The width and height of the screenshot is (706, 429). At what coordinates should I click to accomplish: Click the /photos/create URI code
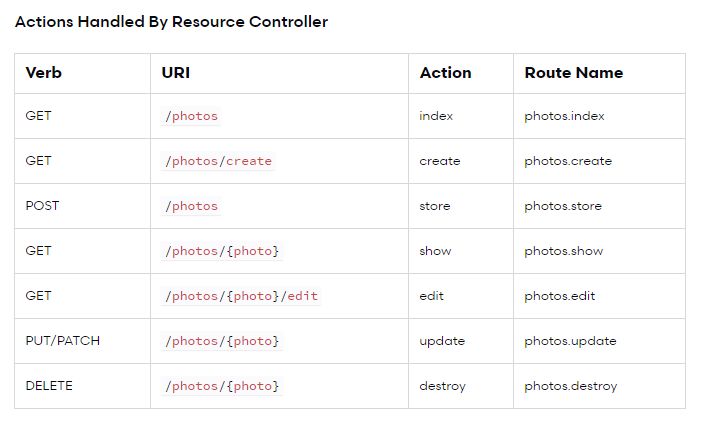218,161
